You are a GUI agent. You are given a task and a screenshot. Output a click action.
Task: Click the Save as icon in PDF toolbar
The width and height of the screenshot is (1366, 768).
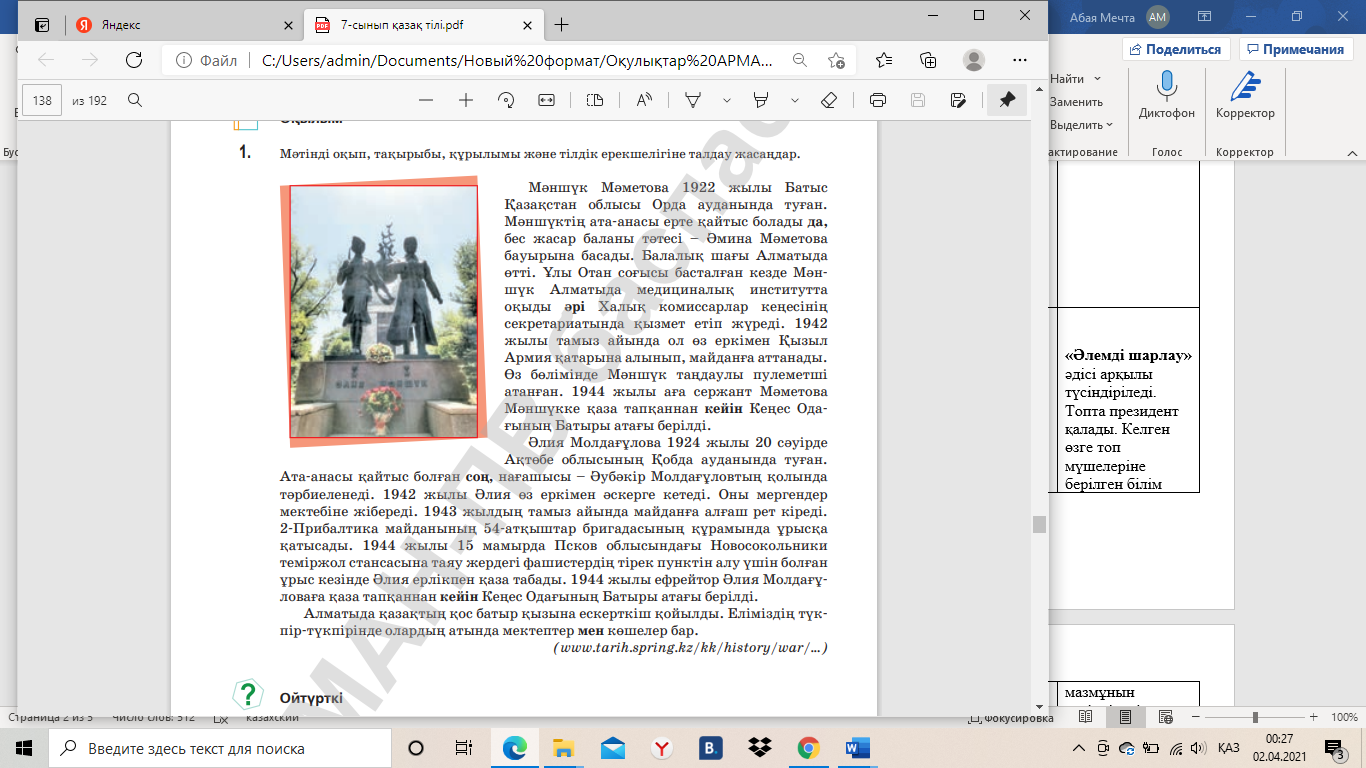958,100
